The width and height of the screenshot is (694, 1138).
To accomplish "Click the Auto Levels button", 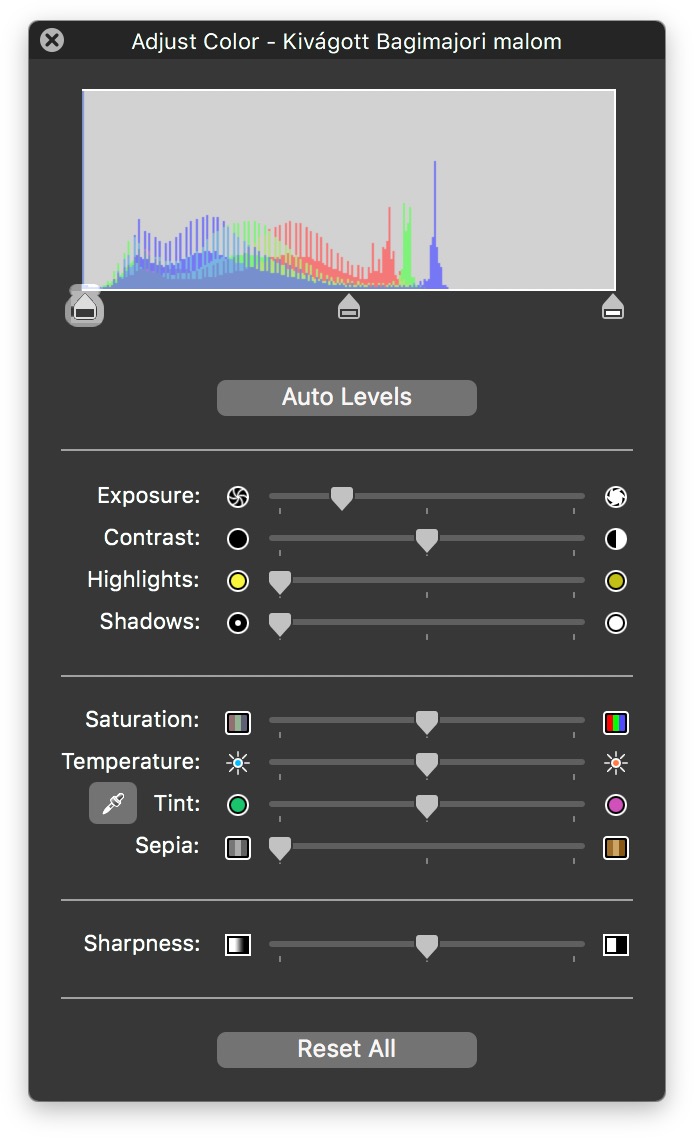I will (347, 398).
